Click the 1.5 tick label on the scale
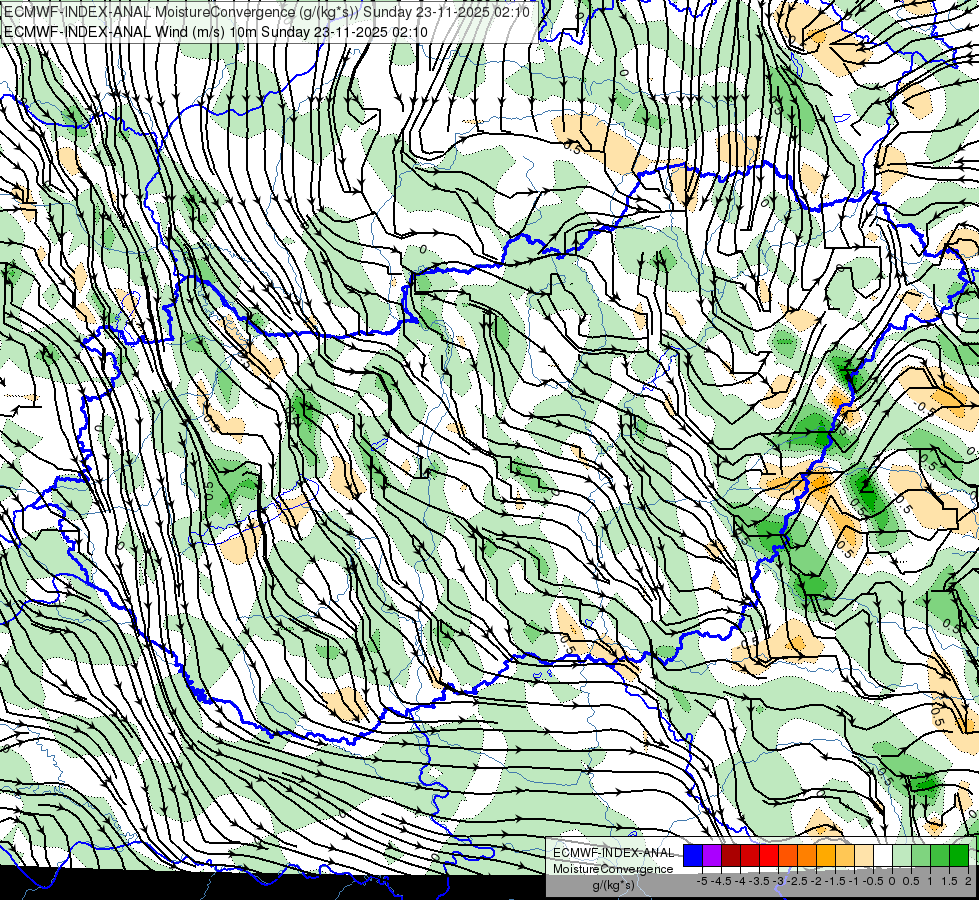Screen dimensions: 979x900 click(950, 881)
